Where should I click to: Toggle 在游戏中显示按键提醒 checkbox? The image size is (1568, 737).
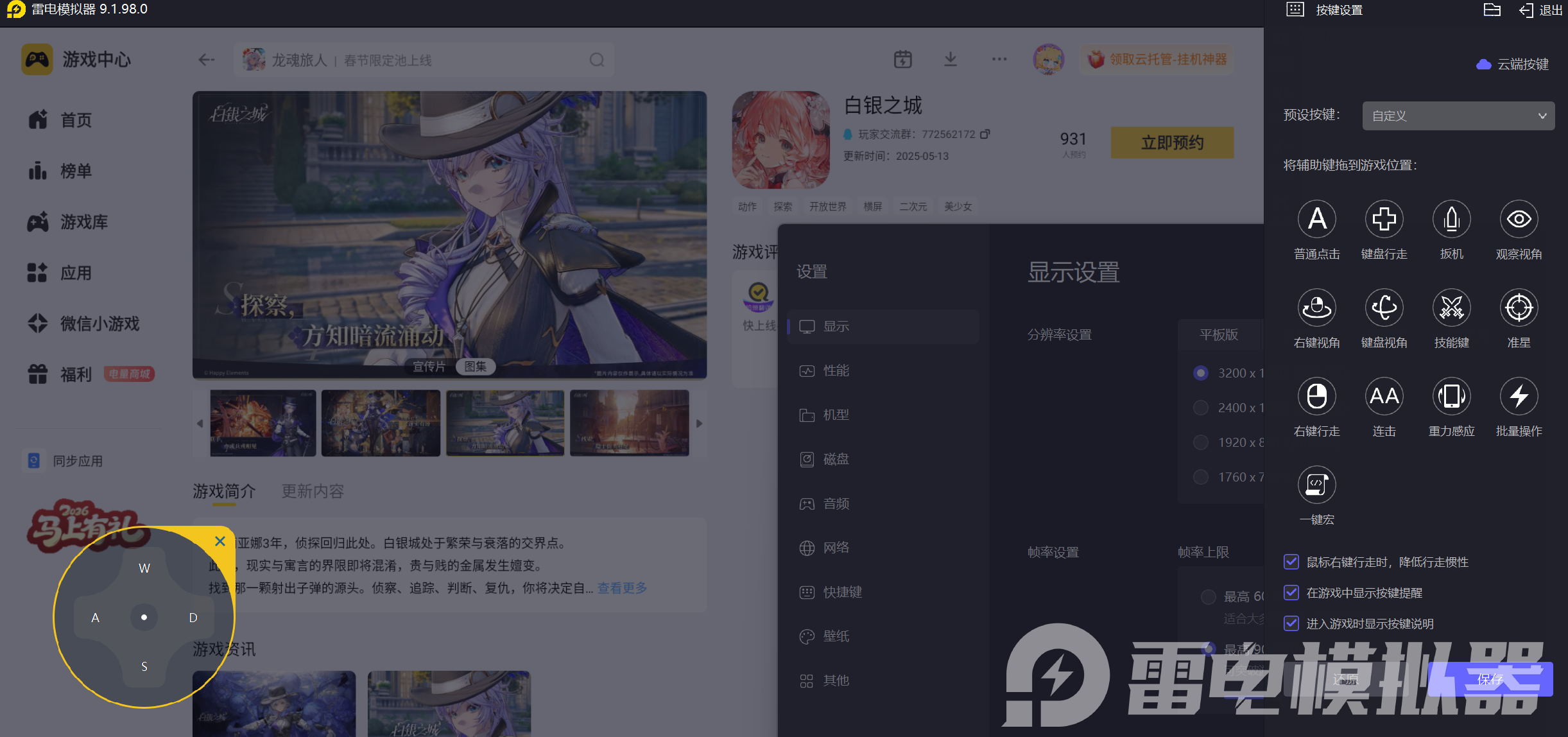pyautogui.click(x=1291, y=593)
